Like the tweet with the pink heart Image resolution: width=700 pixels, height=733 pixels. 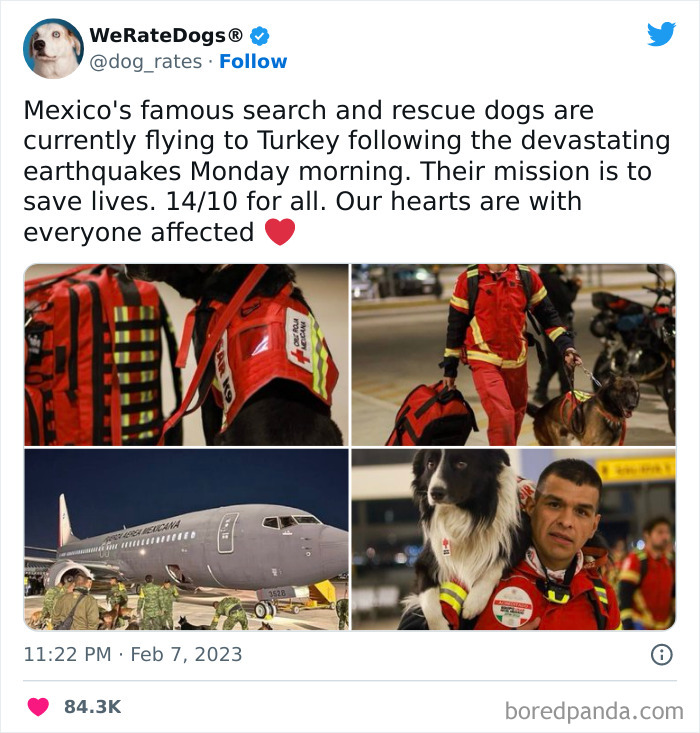click(x=38, y=707)
